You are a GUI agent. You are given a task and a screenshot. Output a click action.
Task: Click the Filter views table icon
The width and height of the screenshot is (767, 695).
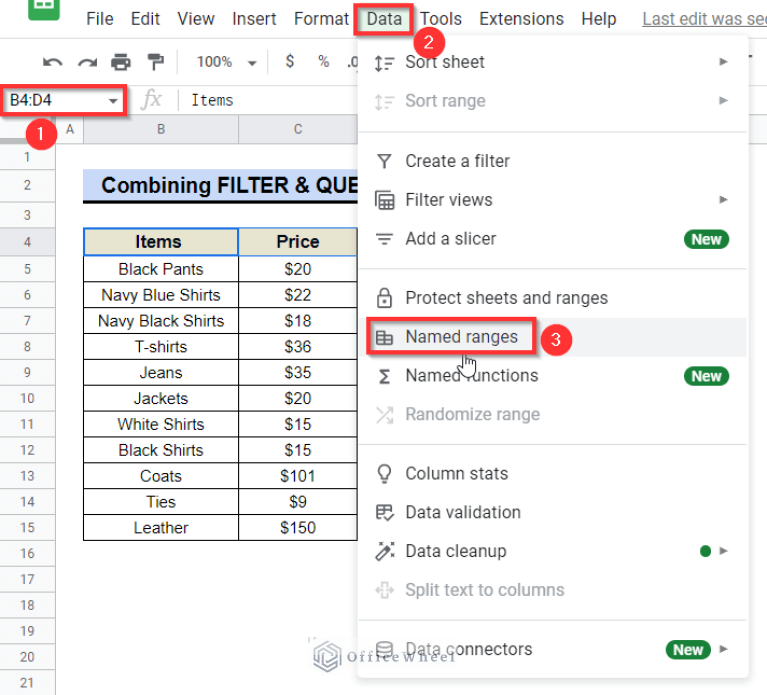tap(384, 200)
